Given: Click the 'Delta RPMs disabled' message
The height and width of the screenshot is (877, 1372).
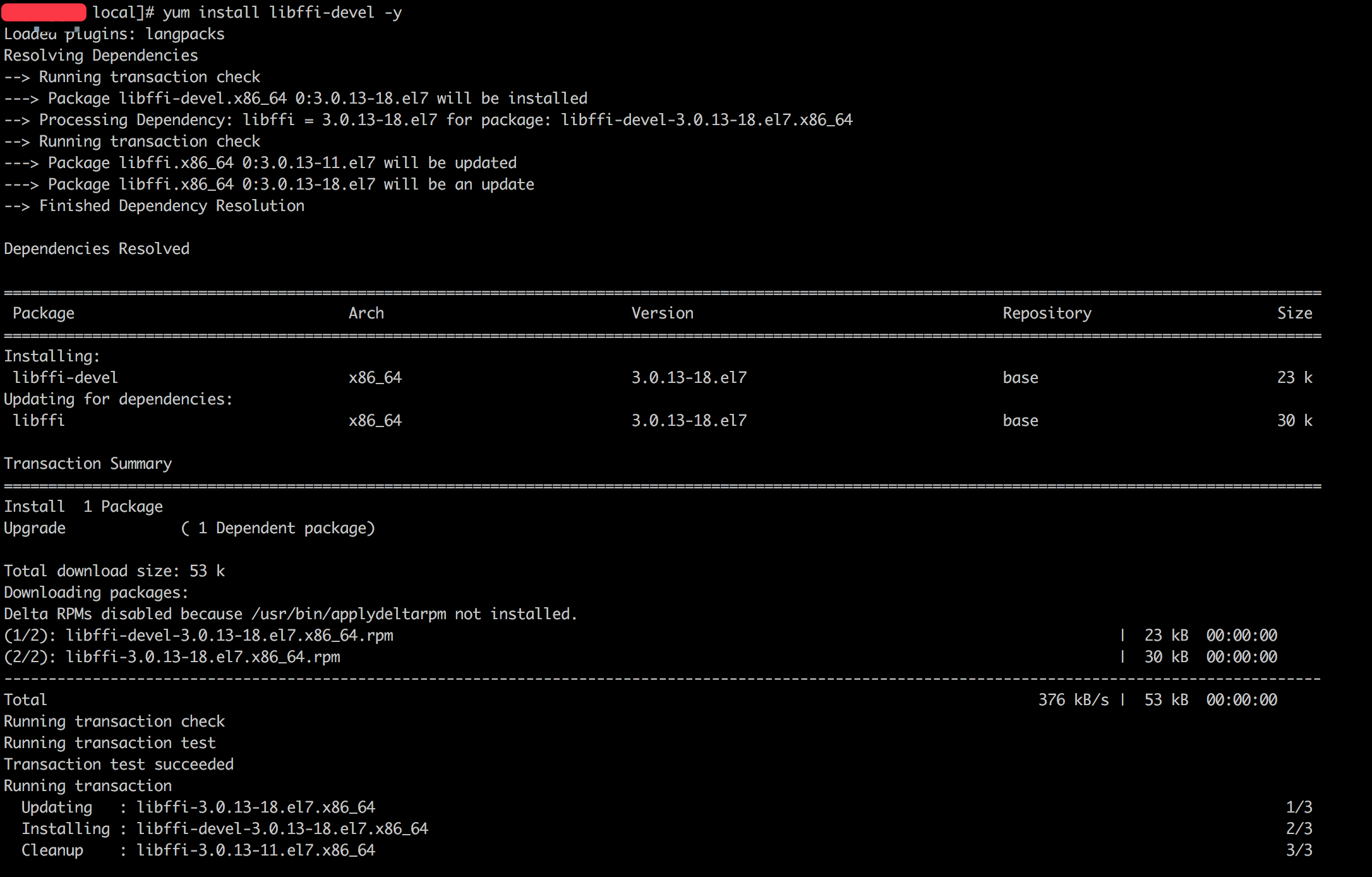Looking at the screenshot, I should tap(291, 614).
